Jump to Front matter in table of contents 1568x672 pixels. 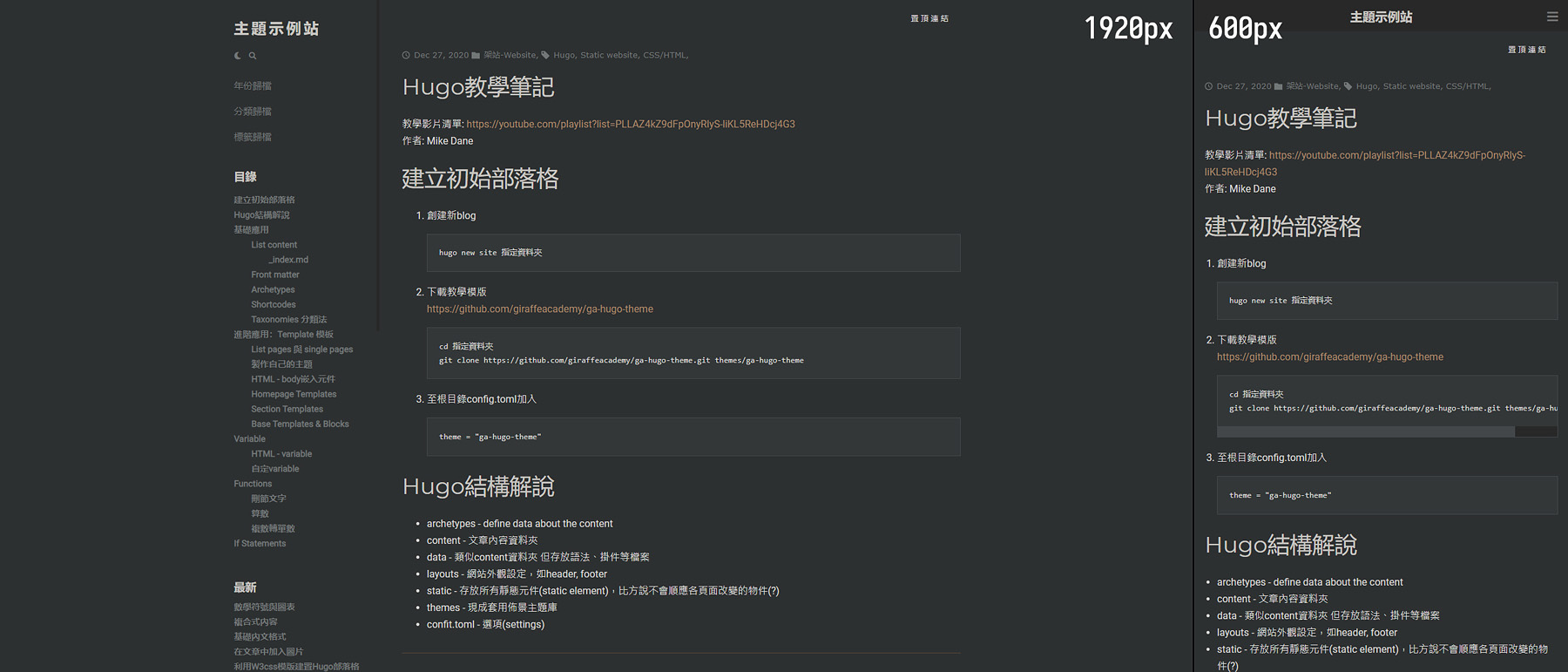pos(275,275)
